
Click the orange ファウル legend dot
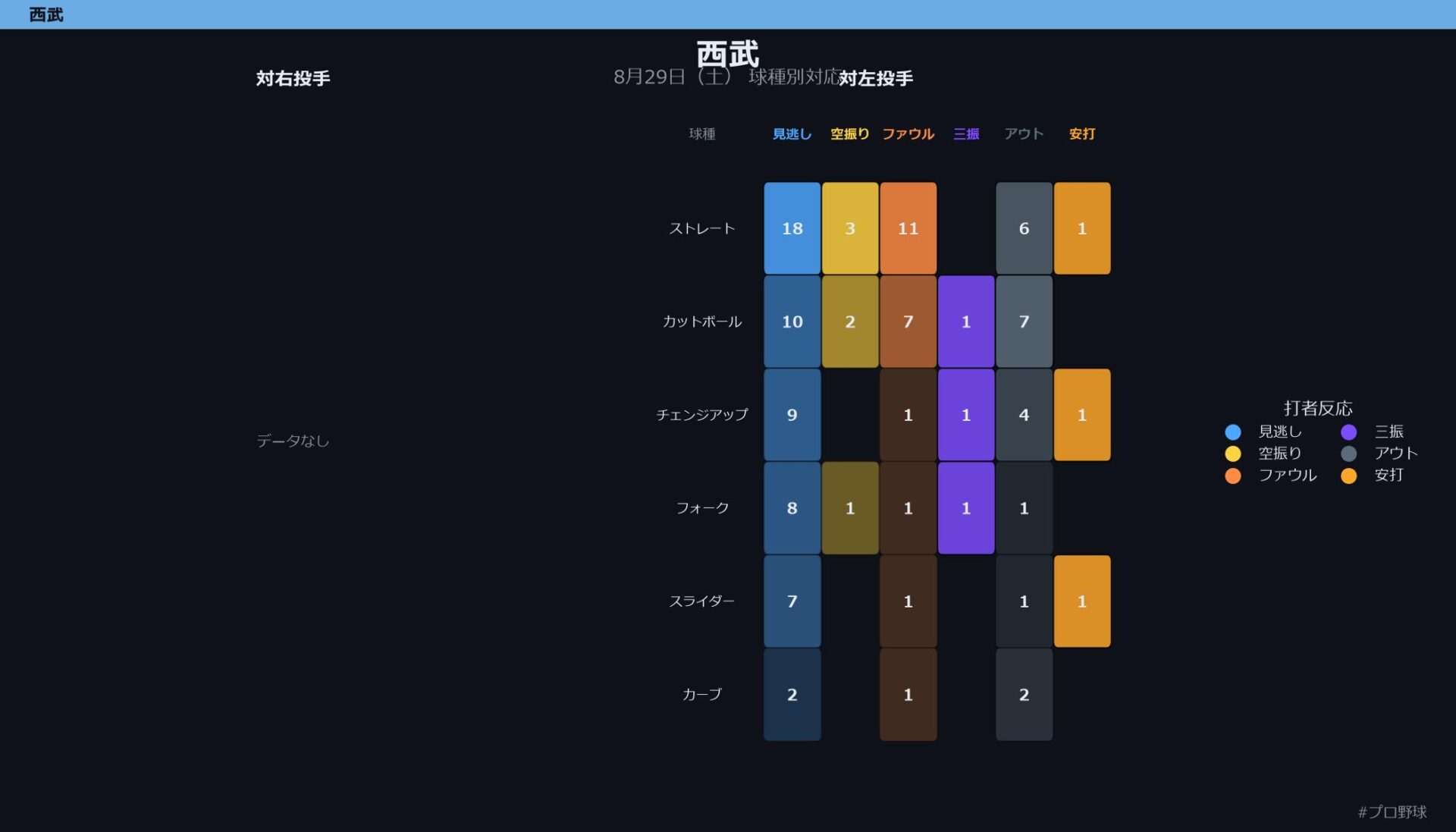[1233, 476]
